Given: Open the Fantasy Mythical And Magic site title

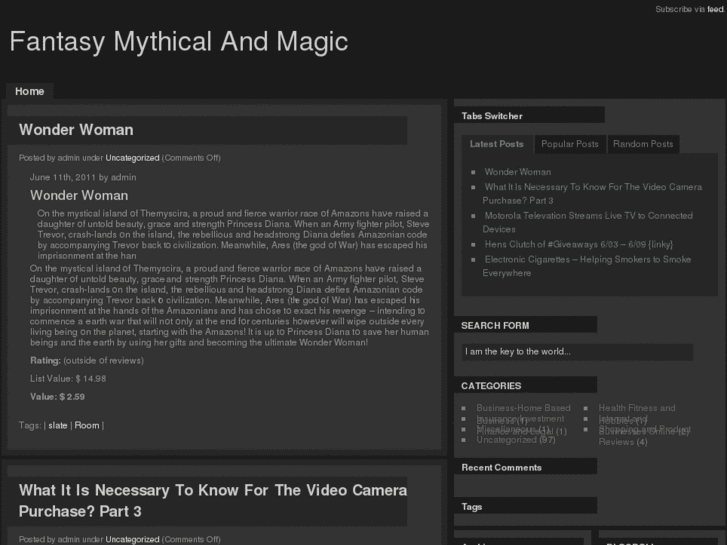Looking at the screenshot, I should click(179, 41).
